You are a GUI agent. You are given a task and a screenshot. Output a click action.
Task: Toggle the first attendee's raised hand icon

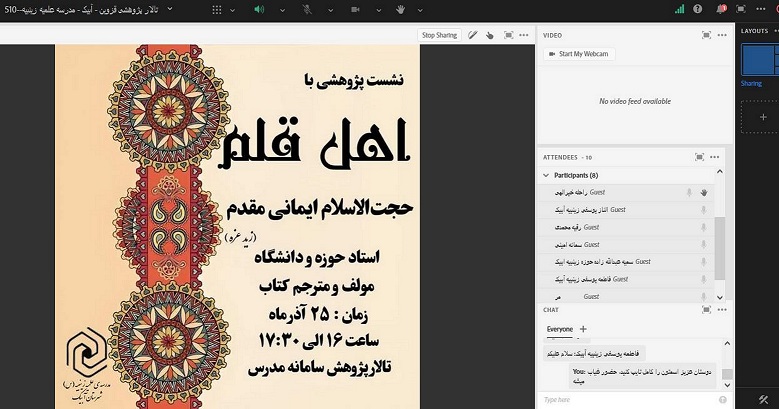(x=704, y=192)
